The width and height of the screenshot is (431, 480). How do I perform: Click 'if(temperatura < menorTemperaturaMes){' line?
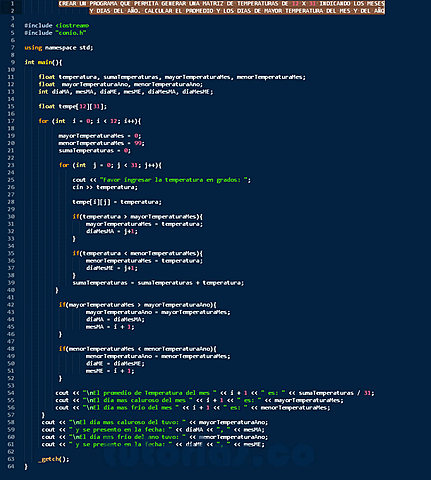click(138, 253)
